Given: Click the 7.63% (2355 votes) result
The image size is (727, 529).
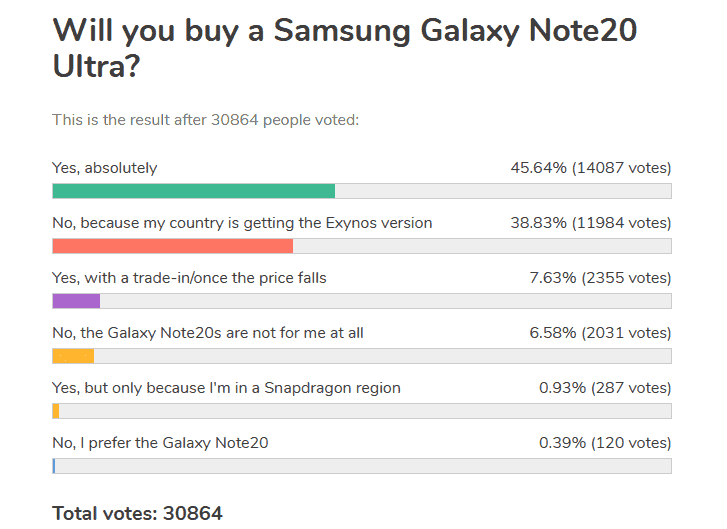Looking at the screenshot, I should coord(600,278).
